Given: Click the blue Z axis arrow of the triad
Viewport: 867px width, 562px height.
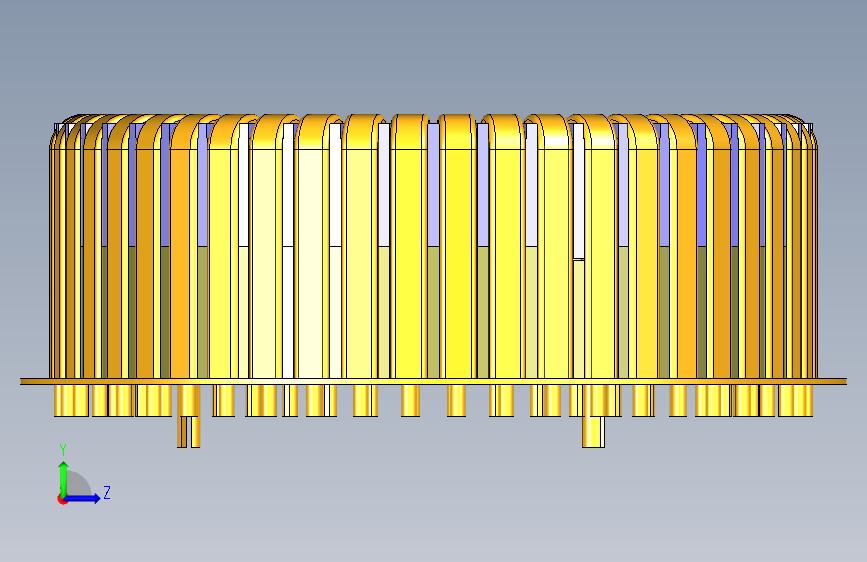Looking at the screenshot, I should (x=83, y=498).
